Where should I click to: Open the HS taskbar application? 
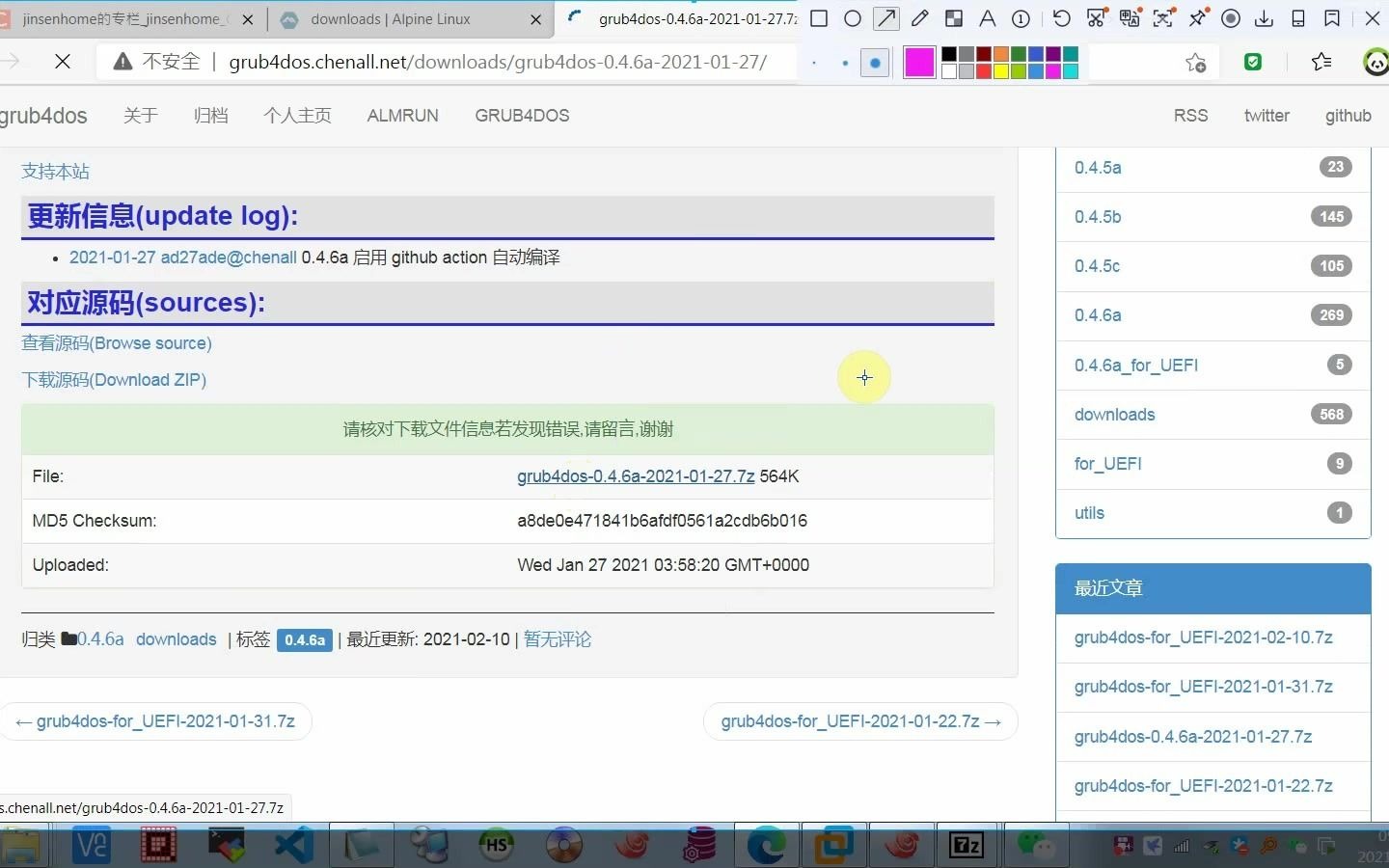tap(496, 846)
